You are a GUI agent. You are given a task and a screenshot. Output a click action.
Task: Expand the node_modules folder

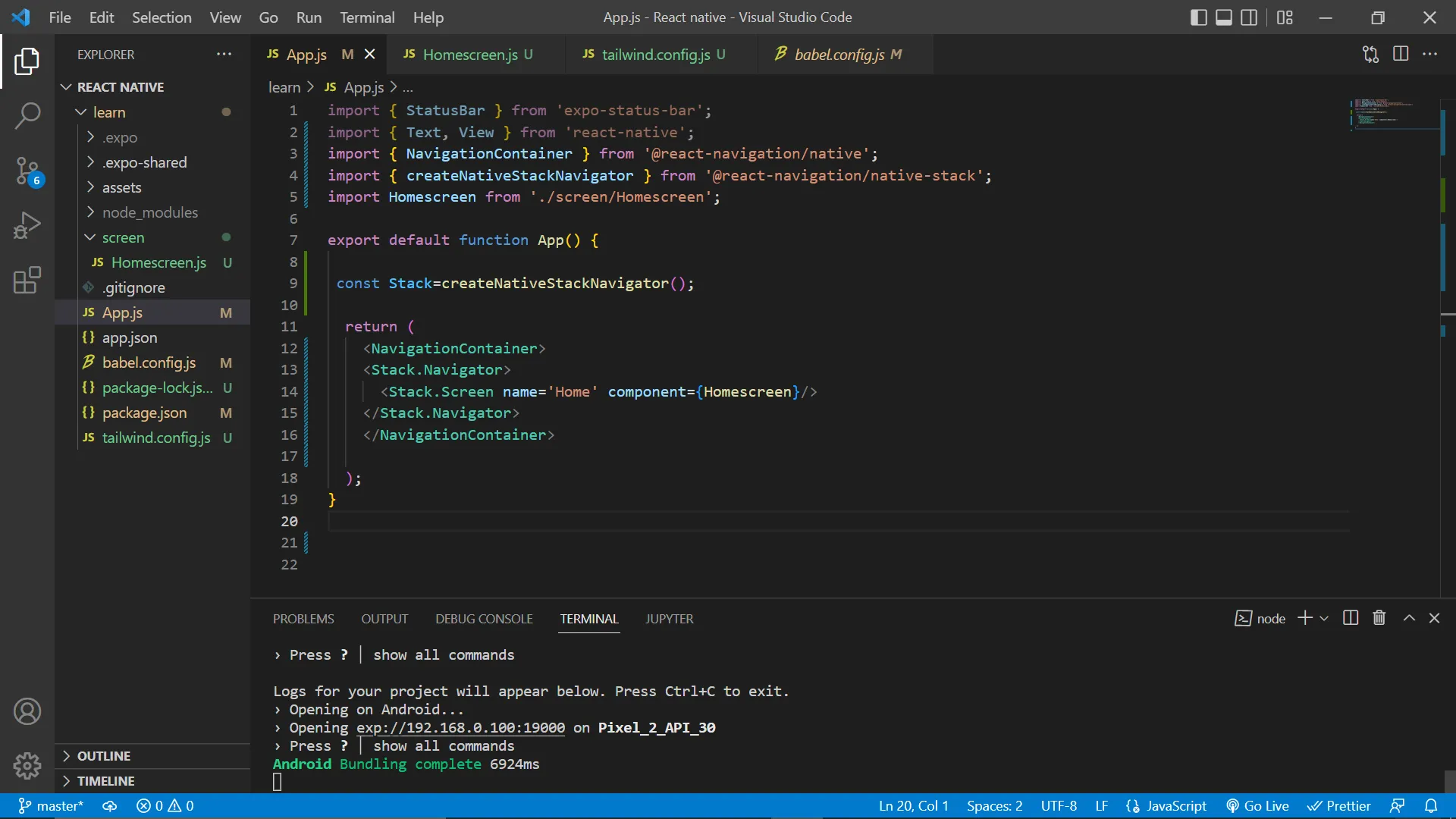coord(150,212)
